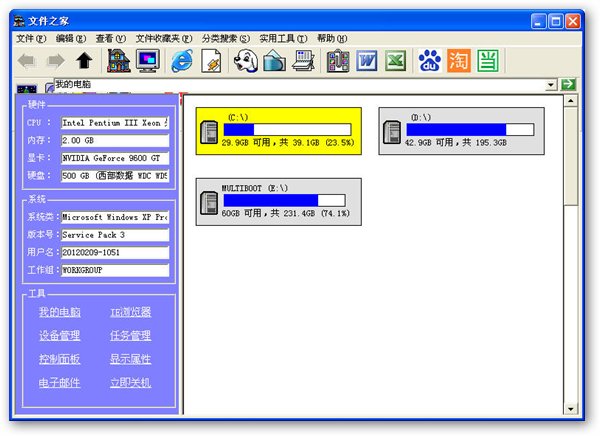Open the colorful bookshelf toolbar icon
This screenshot has height=436, width=600.
pyautogui.click(x=338, y=60)
